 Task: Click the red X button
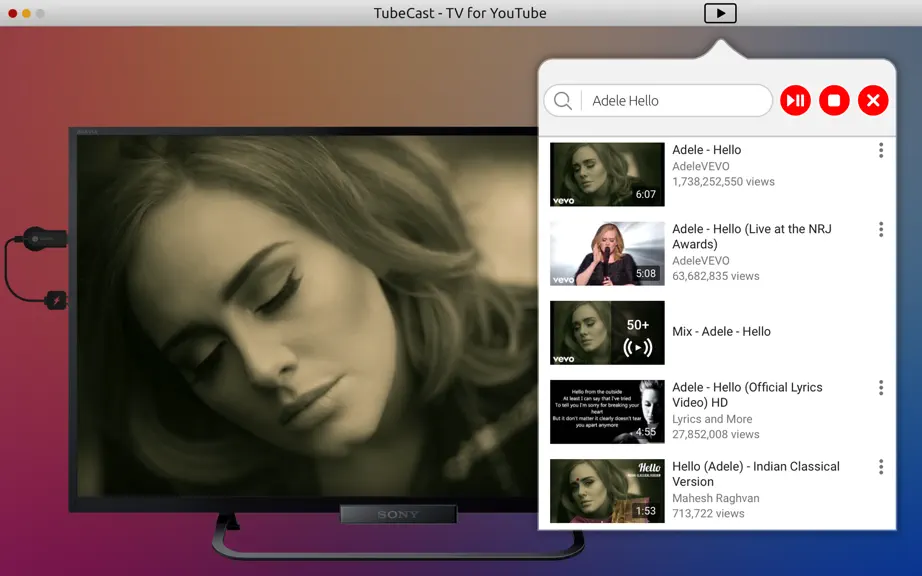[x=873, y=101]
